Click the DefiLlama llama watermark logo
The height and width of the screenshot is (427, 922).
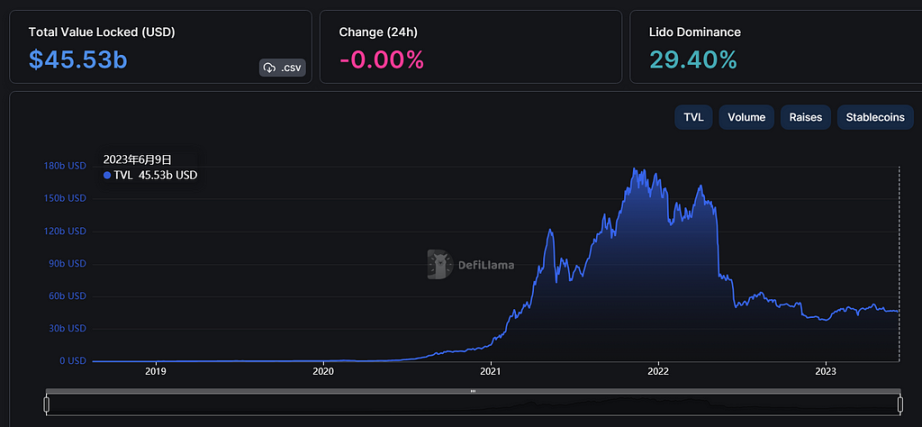pos(439,265)
